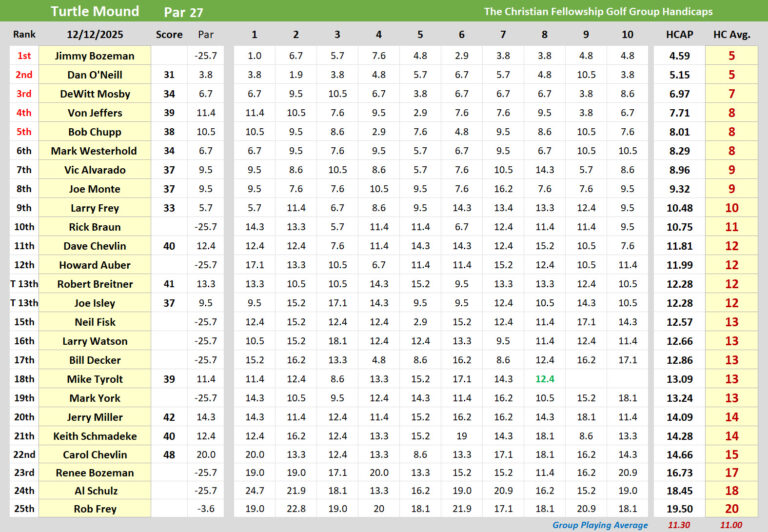Viewport: 768px width, 532px height.
Task: Click the 25th rank cell
Action: pyautogui.click(x=24, y=508)
